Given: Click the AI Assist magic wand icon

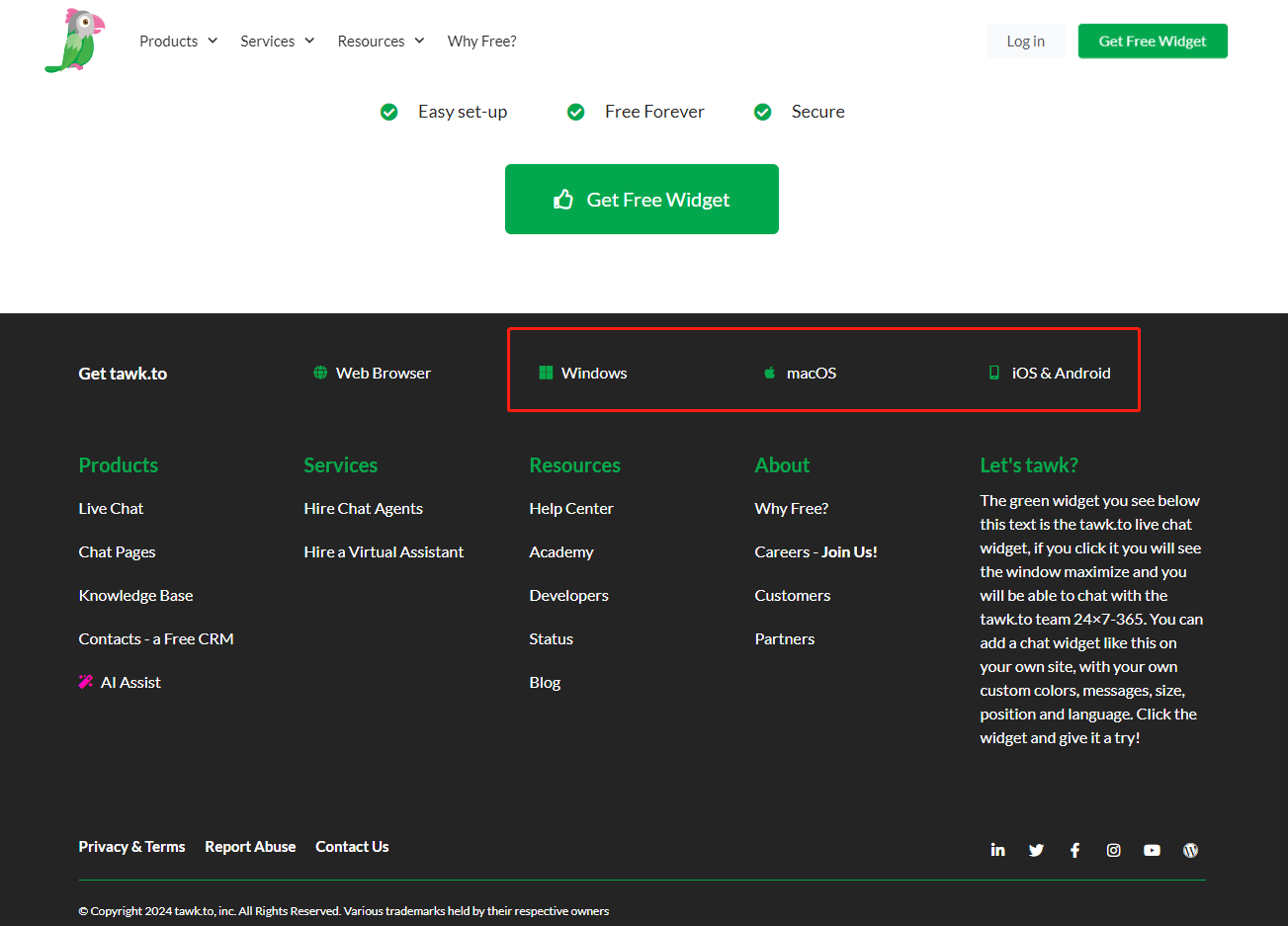Looking at the screenshot, I should (x=86, y=682).
